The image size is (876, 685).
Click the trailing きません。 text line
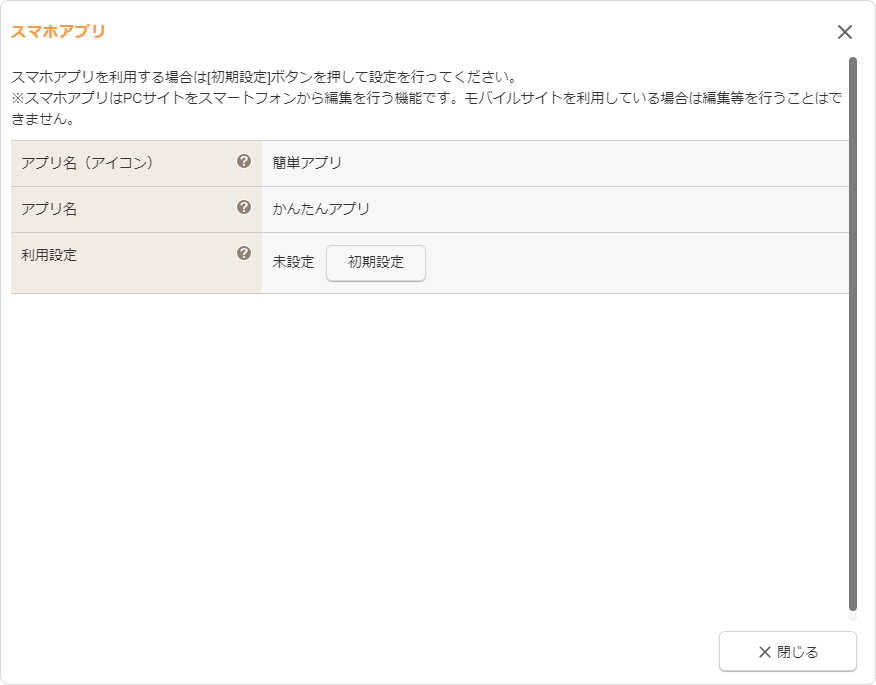click(x=42, y=119)
